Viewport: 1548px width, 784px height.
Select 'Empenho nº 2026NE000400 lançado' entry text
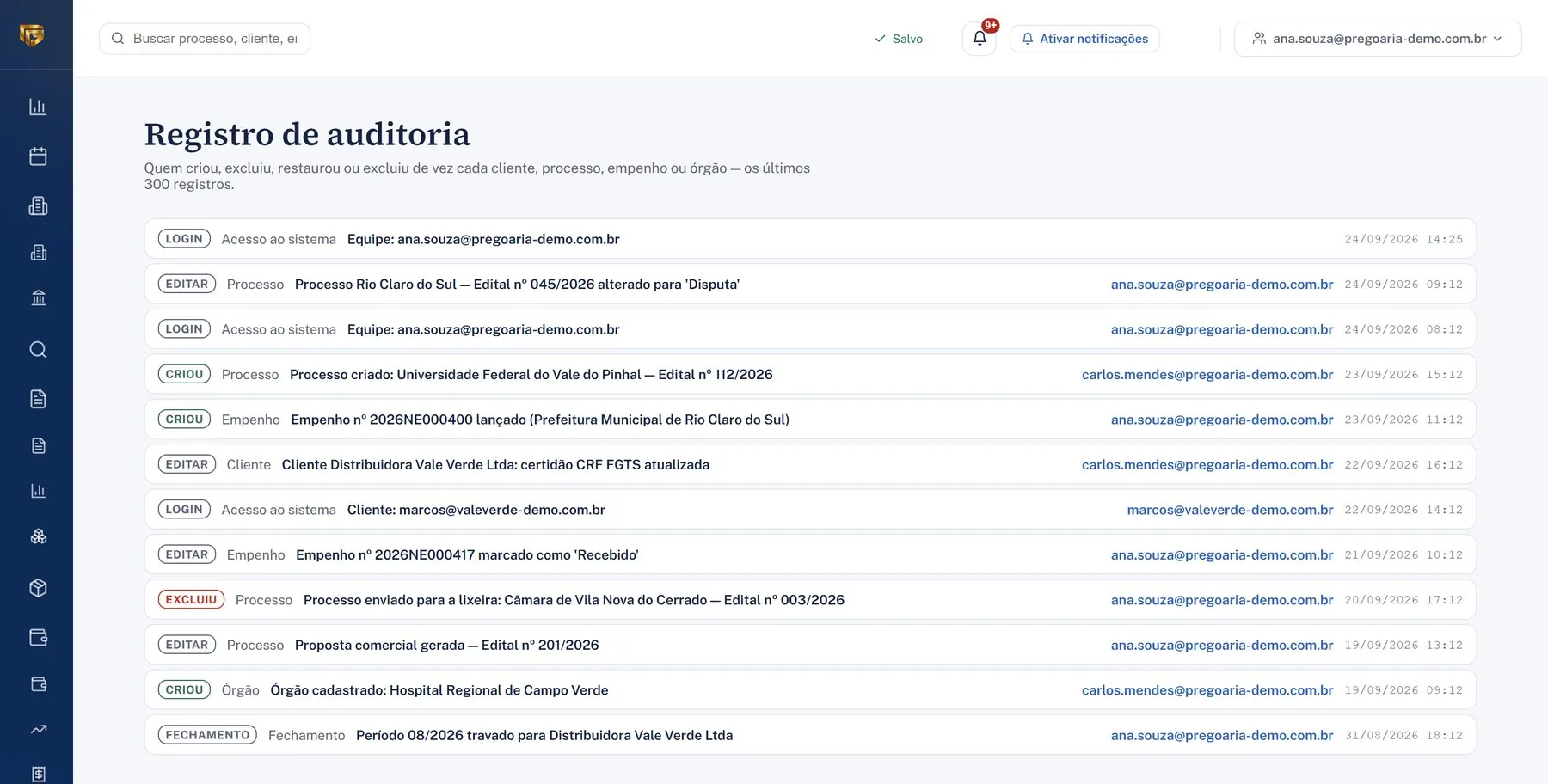click(540, 420)
